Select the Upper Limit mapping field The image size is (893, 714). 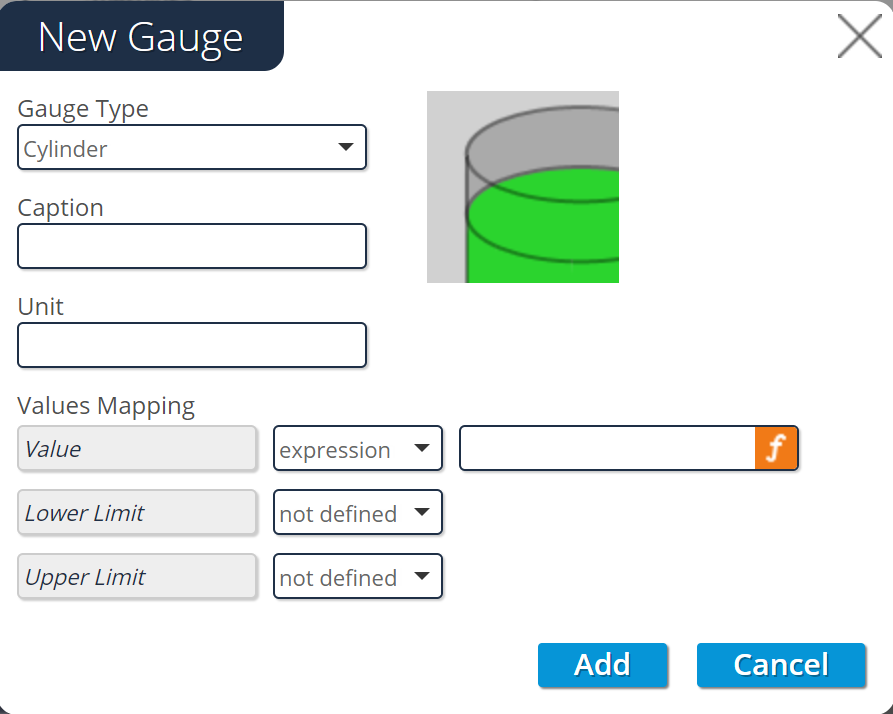pos(137,577)
